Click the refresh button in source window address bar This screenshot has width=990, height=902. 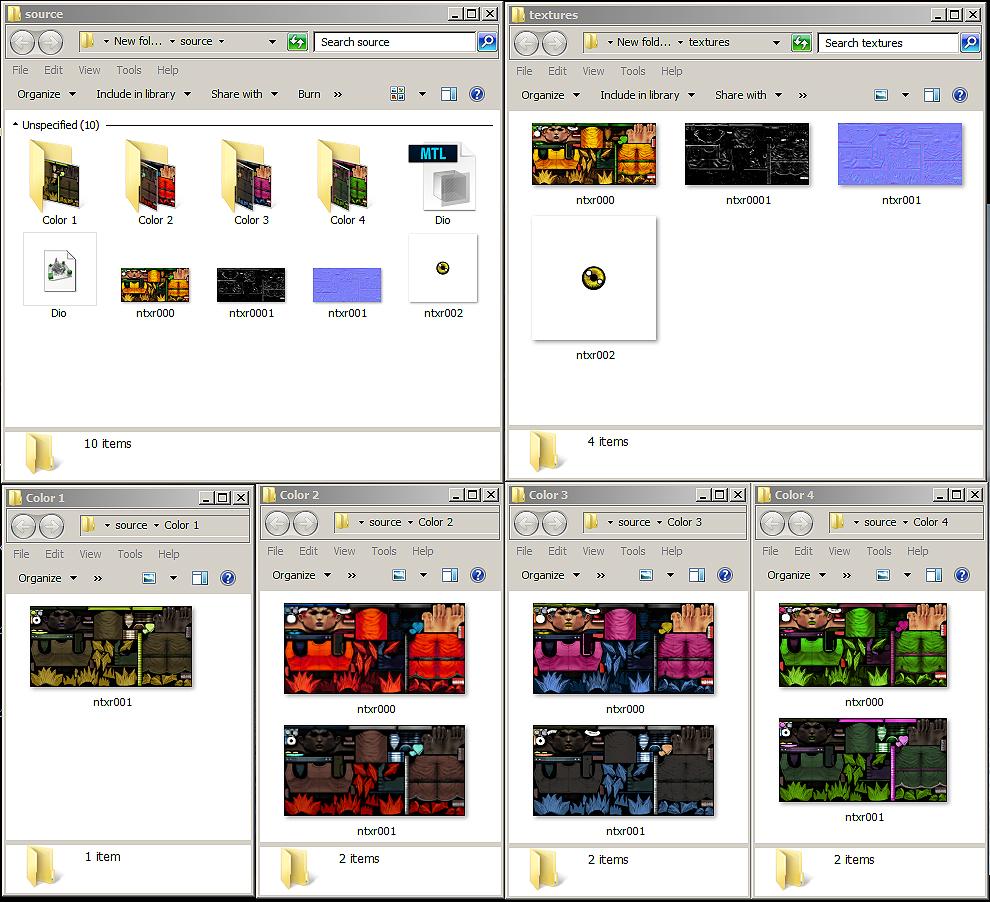click(x=297, y=42)
